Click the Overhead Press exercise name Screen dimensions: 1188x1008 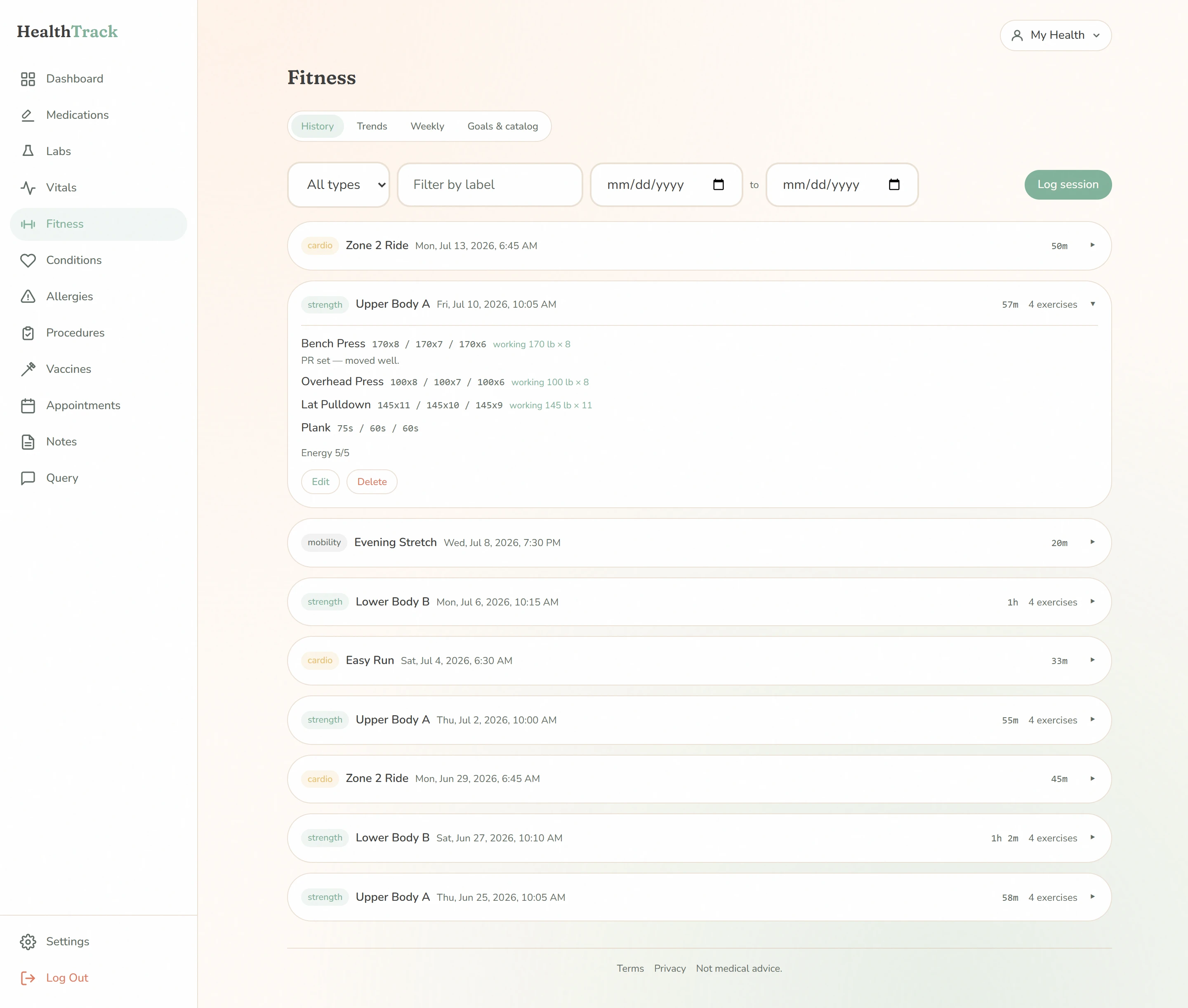tap(342, 381)
